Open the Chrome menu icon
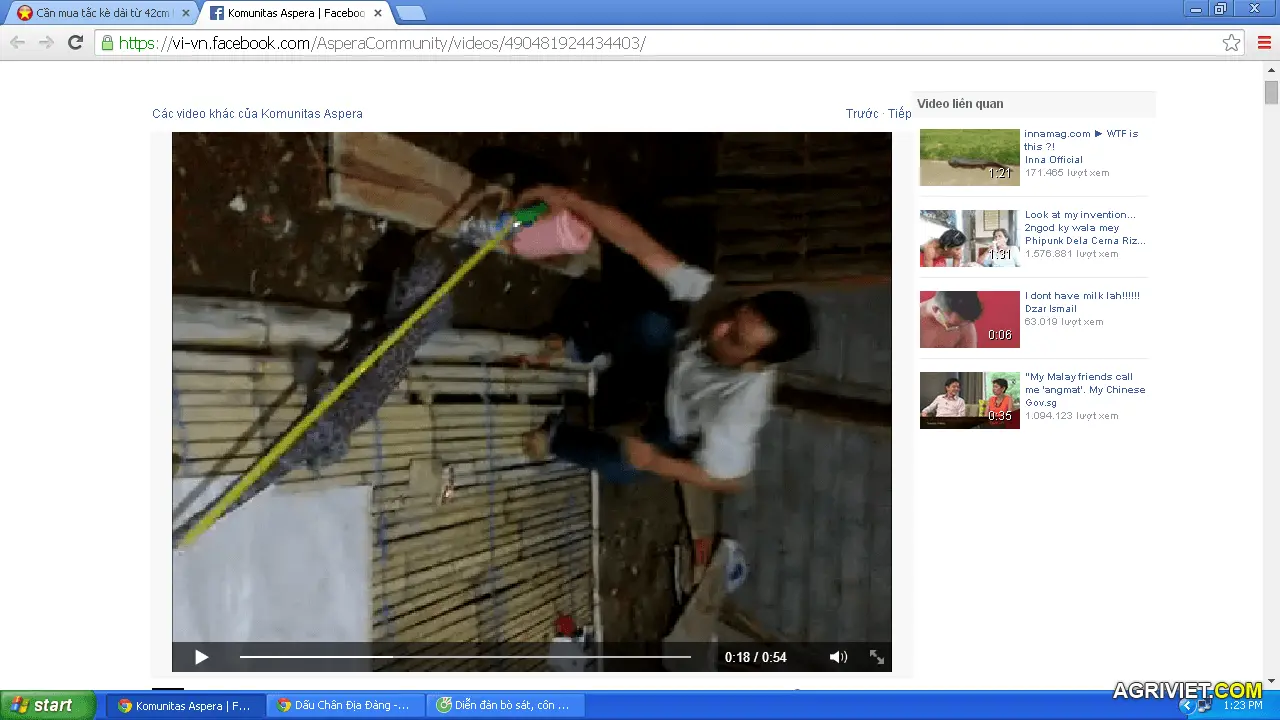 click(x=1264, y=42)
